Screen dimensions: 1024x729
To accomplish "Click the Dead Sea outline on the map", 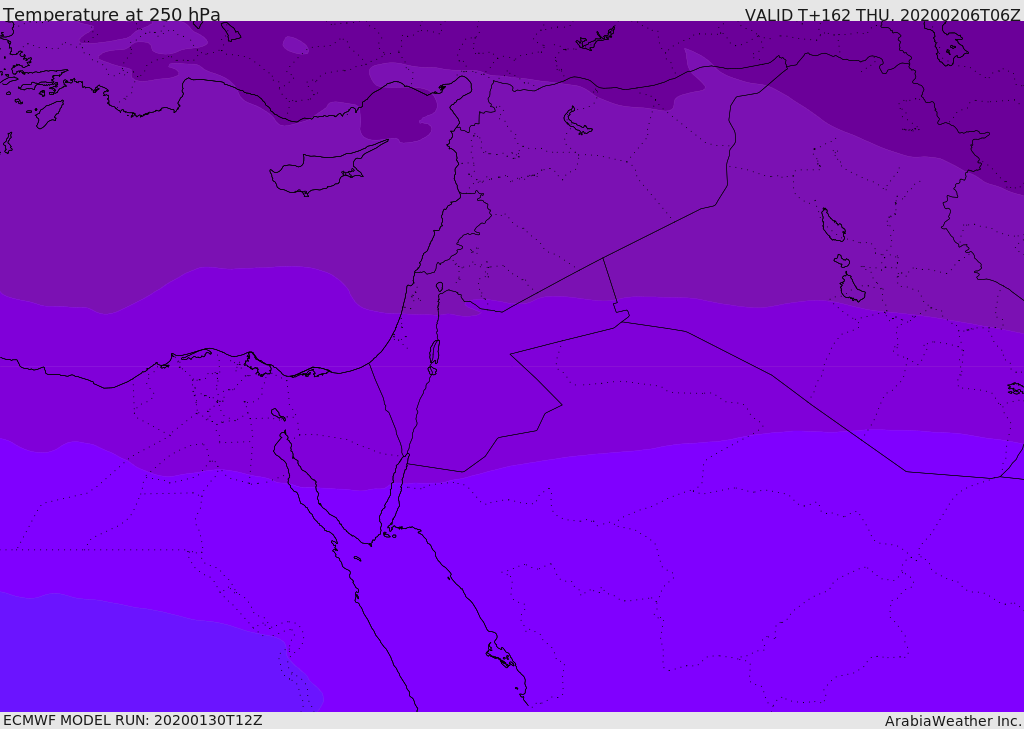I will click(434, 356).
